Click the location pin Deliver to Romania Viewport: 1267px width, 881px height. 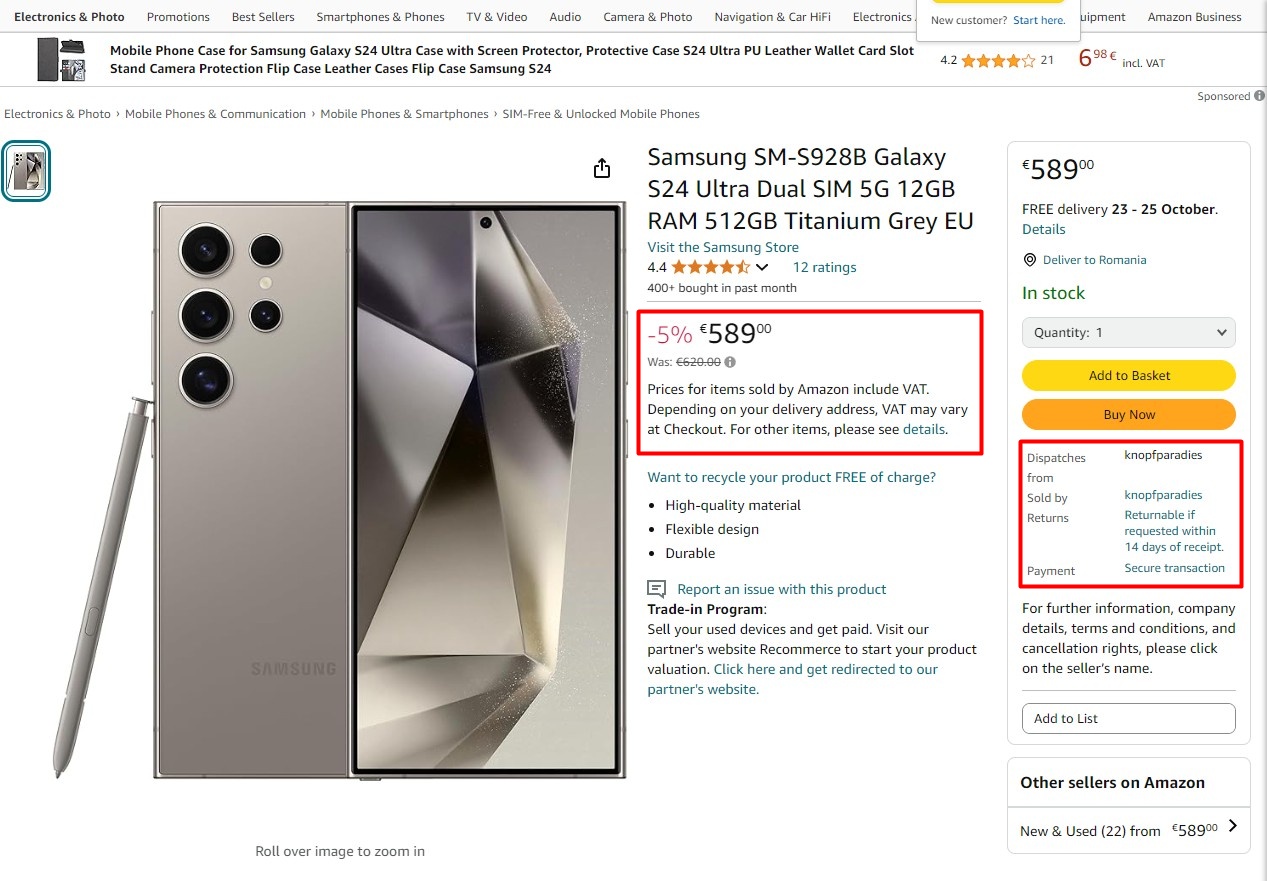1030,260
